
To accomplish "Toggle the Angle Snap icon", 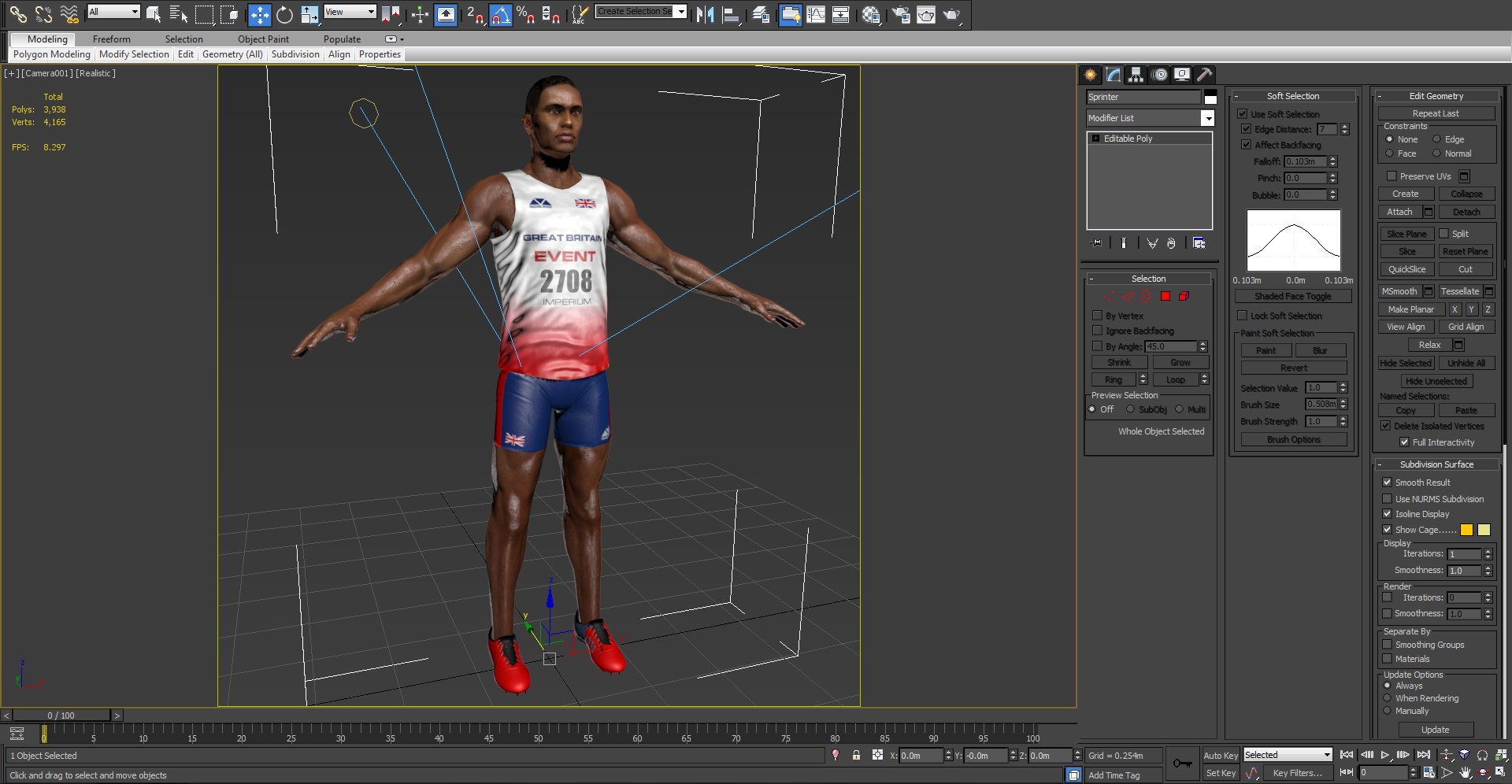I will click(501, 14).
